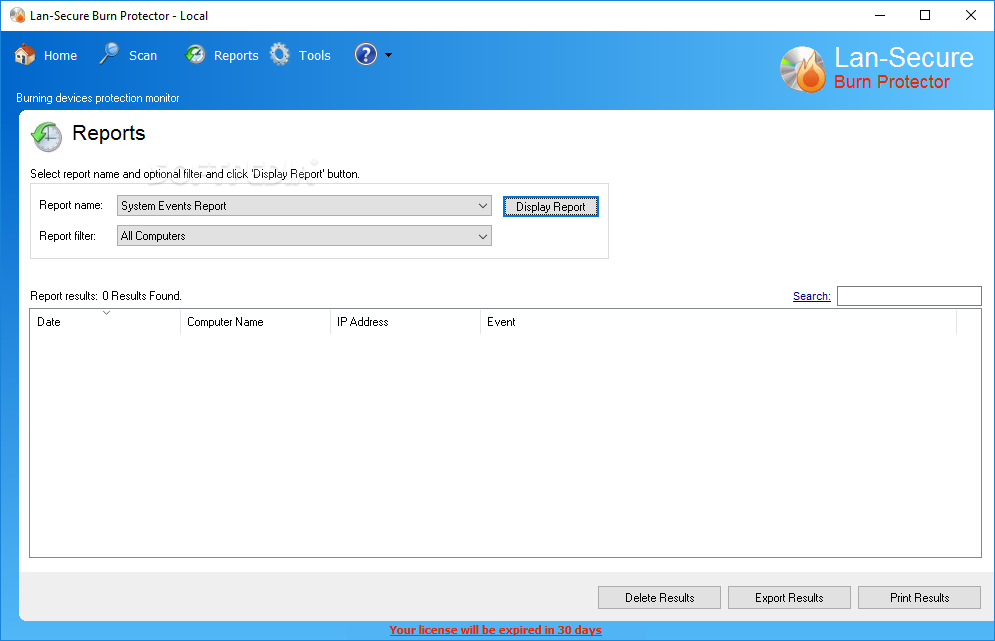Viewport: 995px width, 641px height.
Task: Click the Scan magnifier icon
Action: [109, 54]
